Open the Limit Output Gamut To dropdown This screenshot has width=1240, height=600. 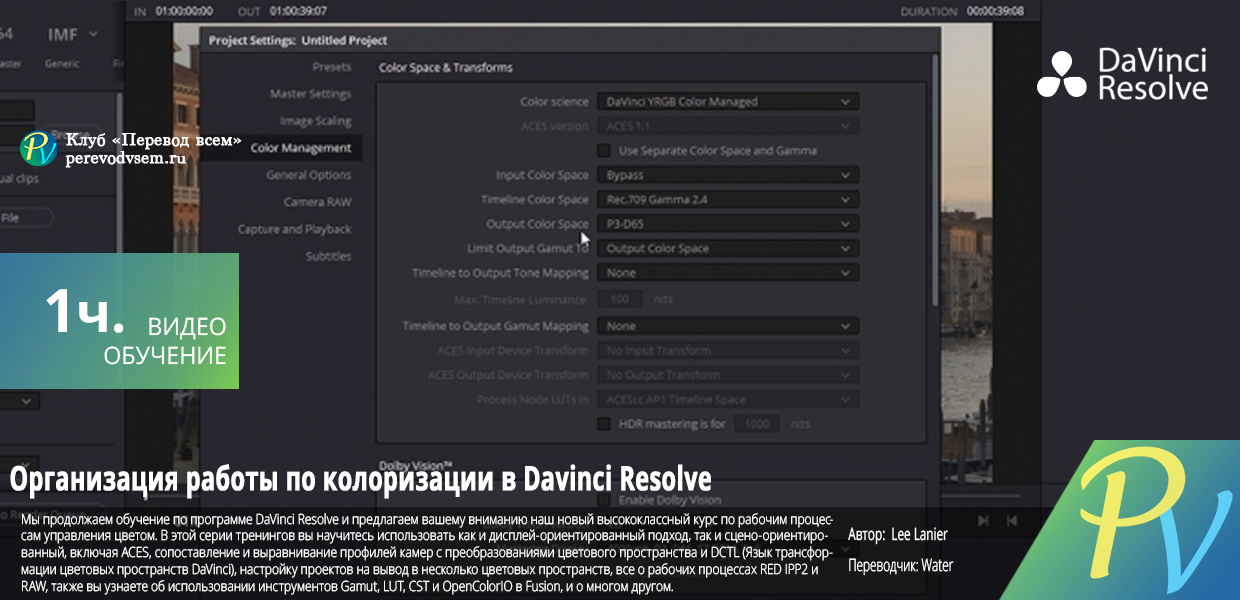click(x=728, y=248)
